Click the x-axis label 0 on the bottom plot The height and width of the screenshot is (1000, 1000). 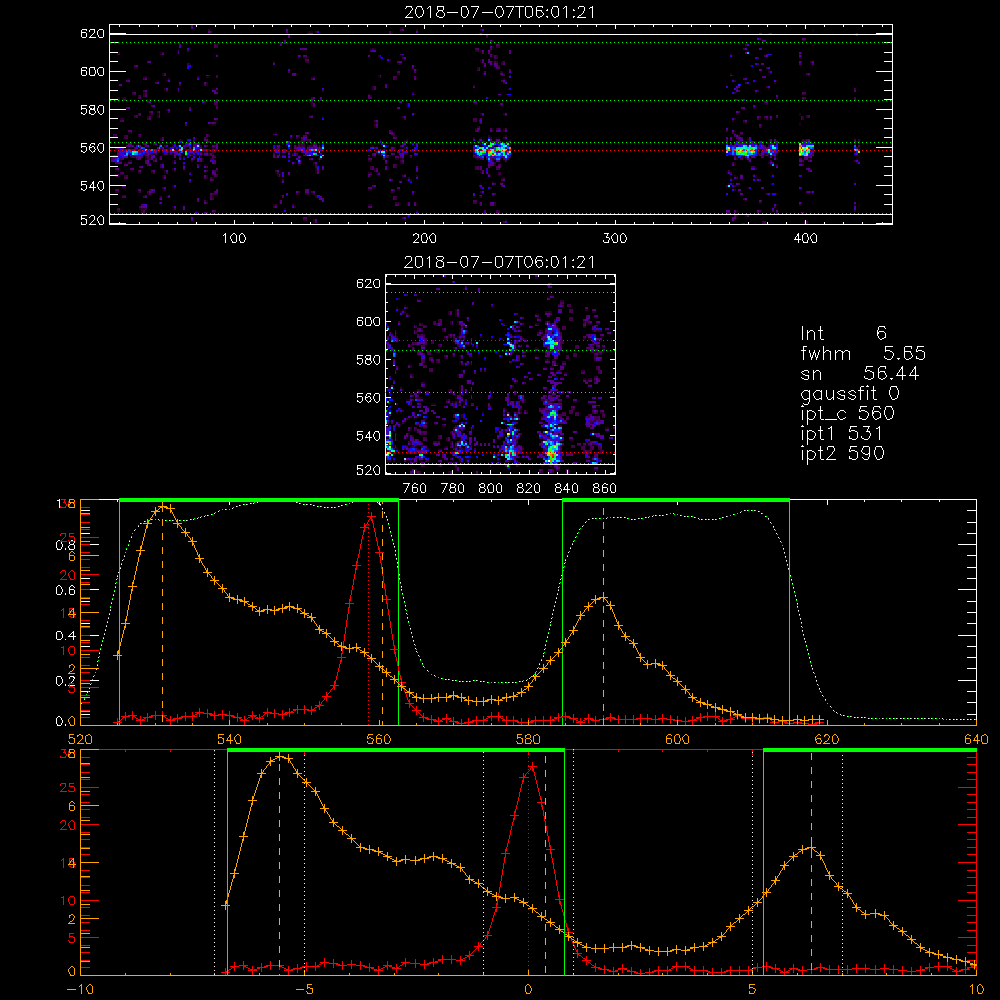tap(528, 990)
